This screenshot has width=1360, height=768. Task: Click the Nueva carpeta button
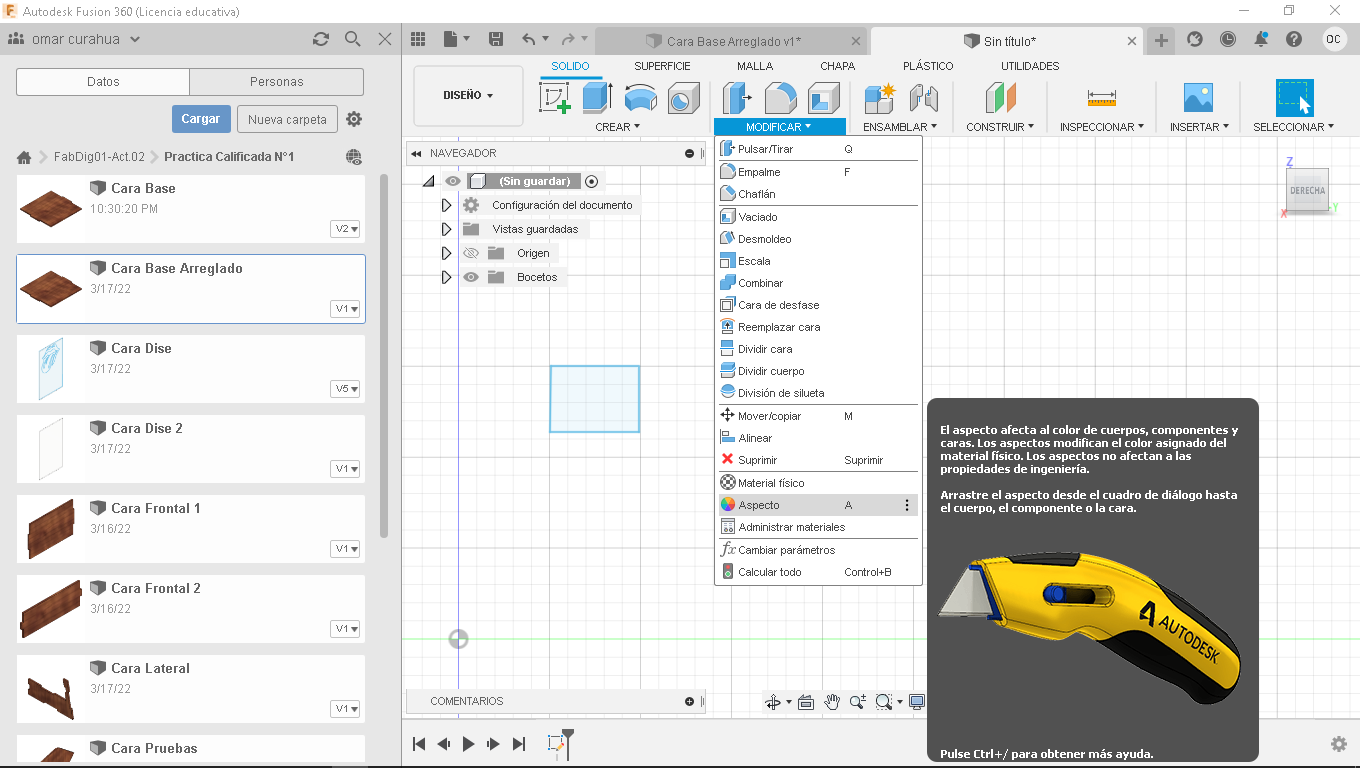287,119
